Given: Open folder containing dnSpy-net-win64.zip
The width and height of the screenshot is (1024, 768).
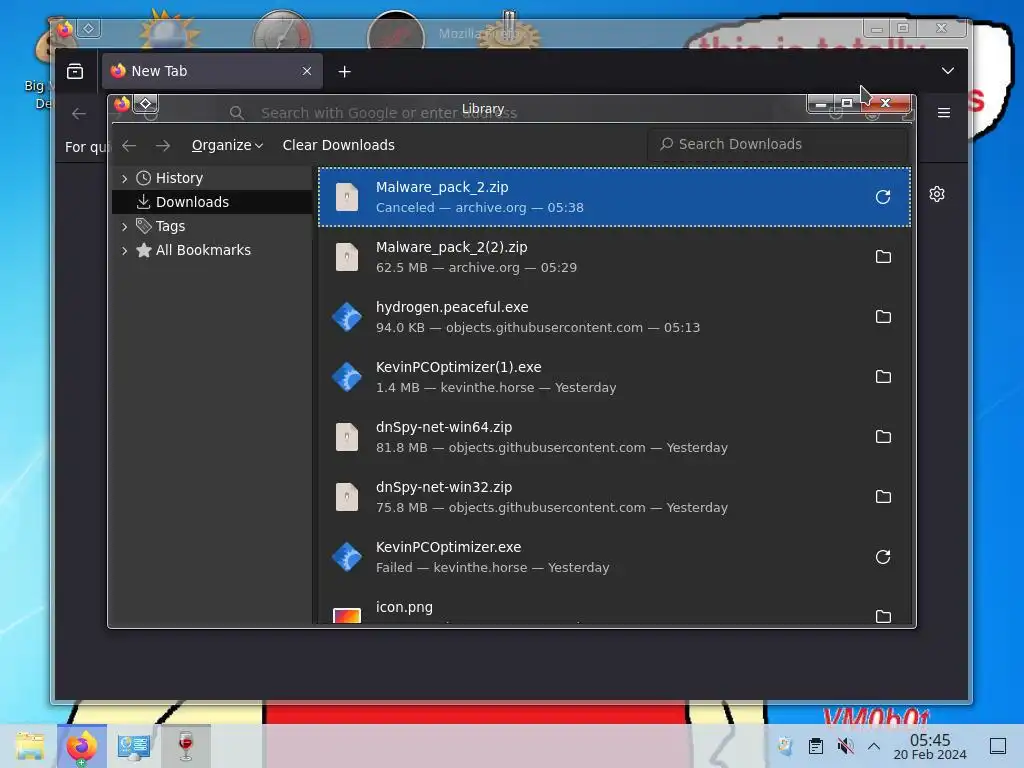Looking at the screenshot, I should pyautogui.click(x=883, y=437).
